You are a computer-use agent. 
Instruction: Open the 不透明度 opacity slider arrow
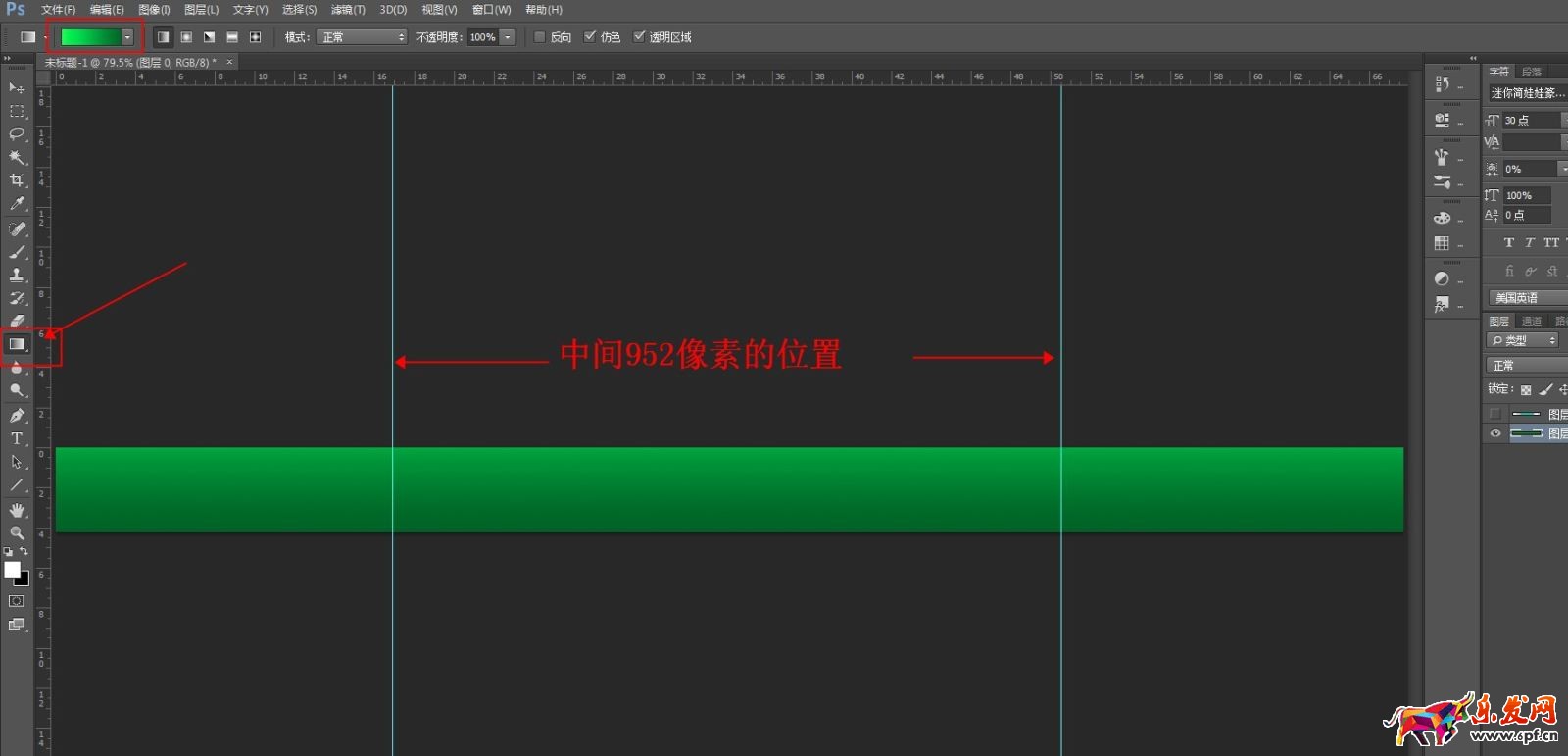pos(508,37)
